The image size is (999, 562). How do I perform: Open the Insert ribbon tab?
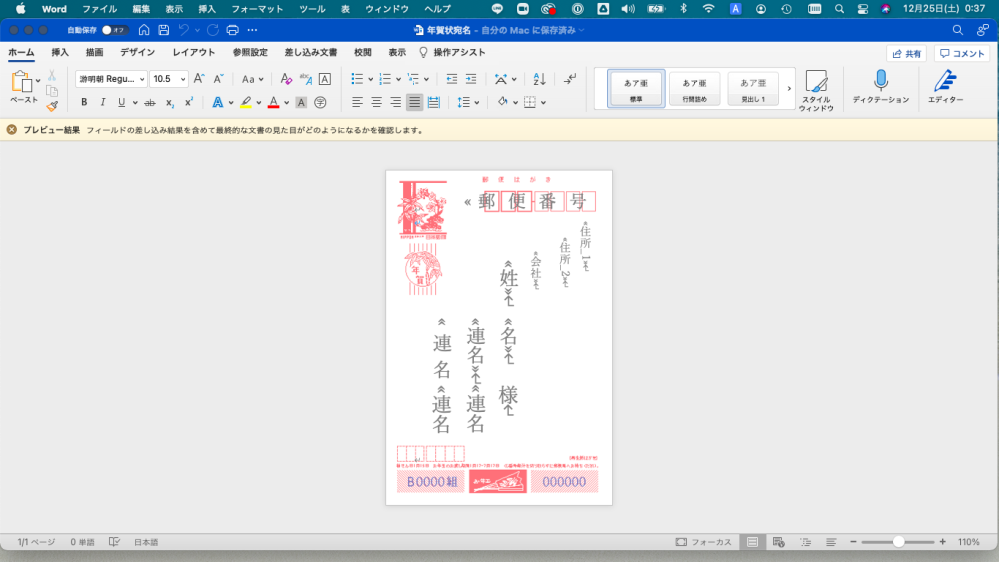pos(60,52)
